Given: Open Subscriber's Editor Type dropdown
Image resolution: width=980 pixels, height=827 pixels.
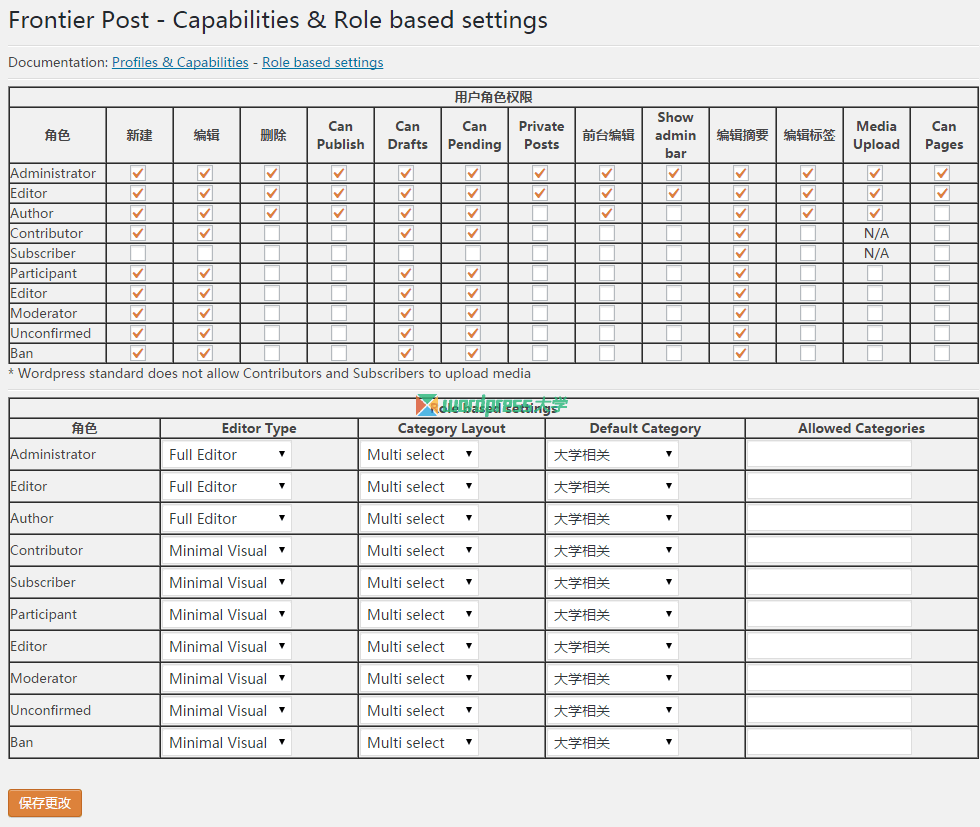Looking at the screenshot, I should [x=227, y=583].
